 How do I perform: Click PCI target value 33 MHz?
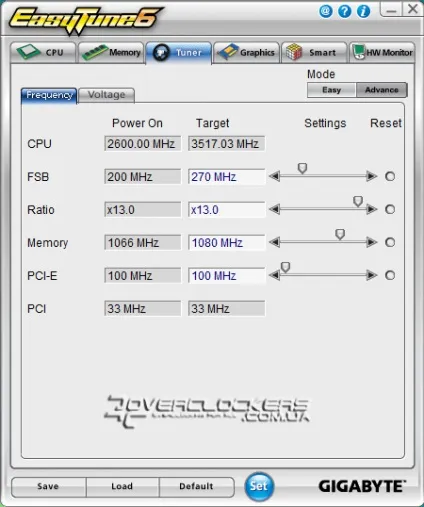click(x=227, y=309)
